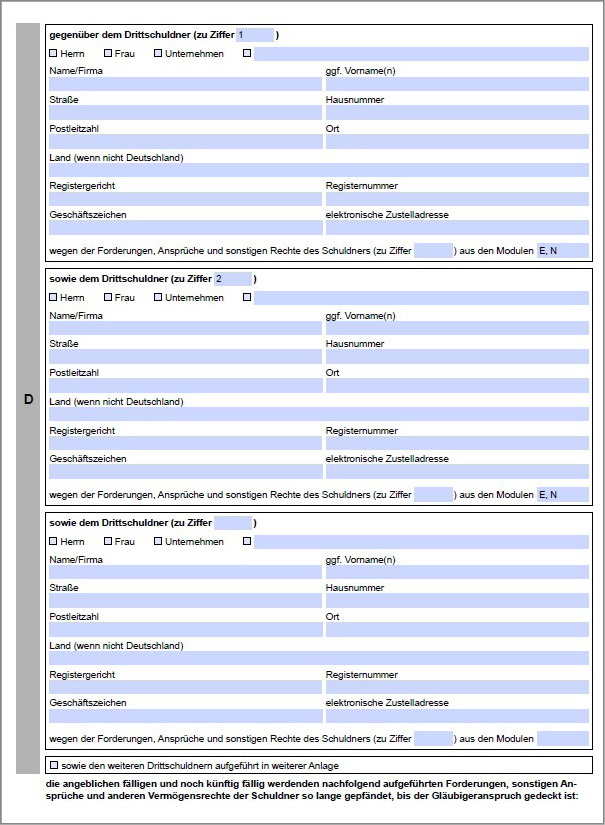Viewport: 605px width, 825px height.
Task: Check 'Herrn' in the first Drittschuldner section
Action: point(54,54)
